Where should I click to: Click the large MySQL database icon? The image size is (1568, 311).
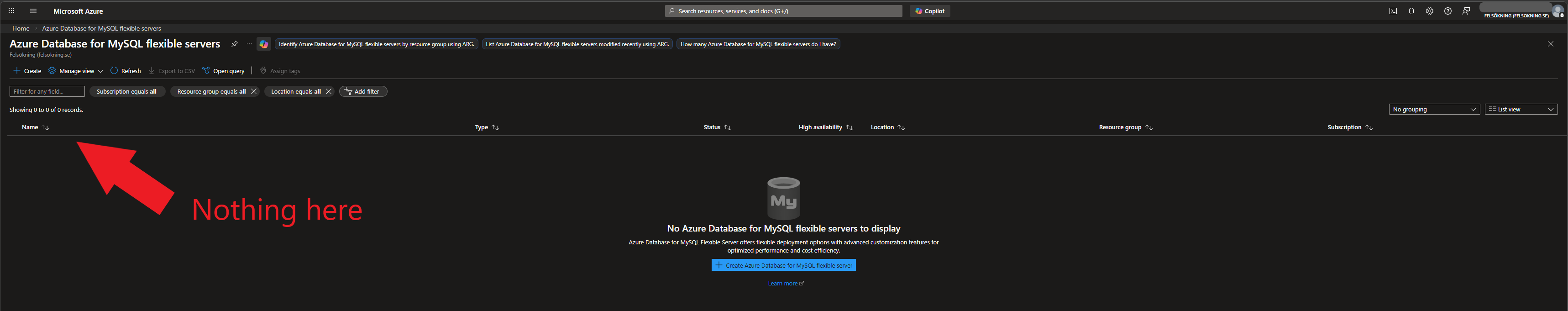click(x=783, y=198)
